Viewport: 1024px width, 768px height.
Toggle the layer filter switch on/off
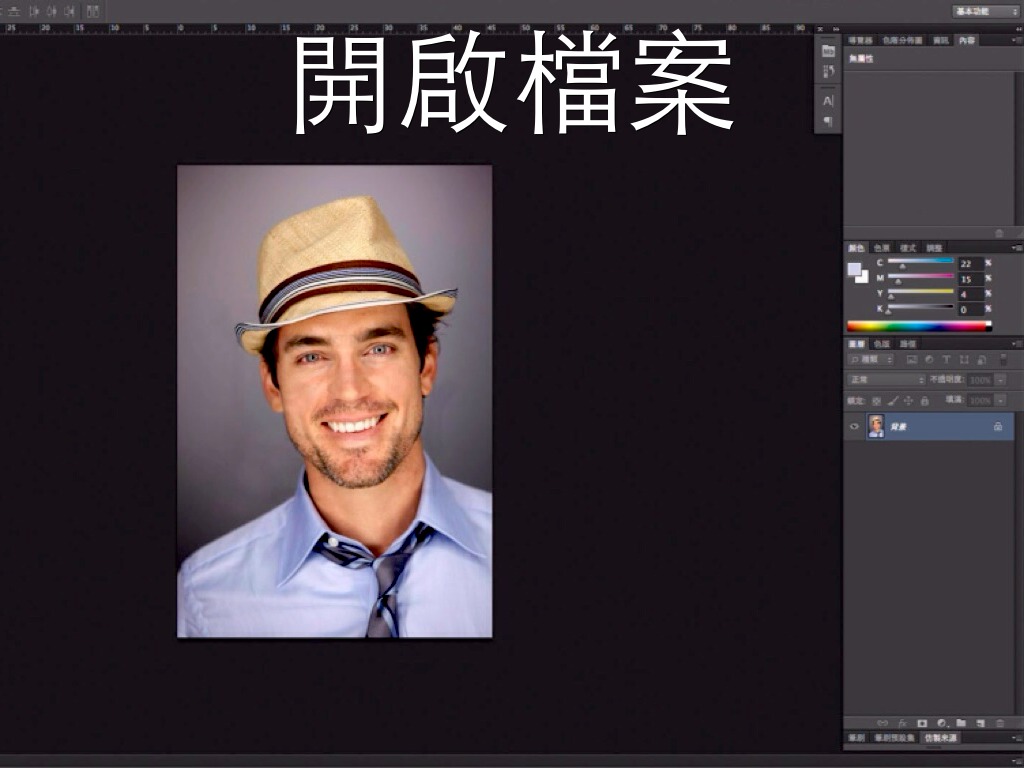(1003, 358)
